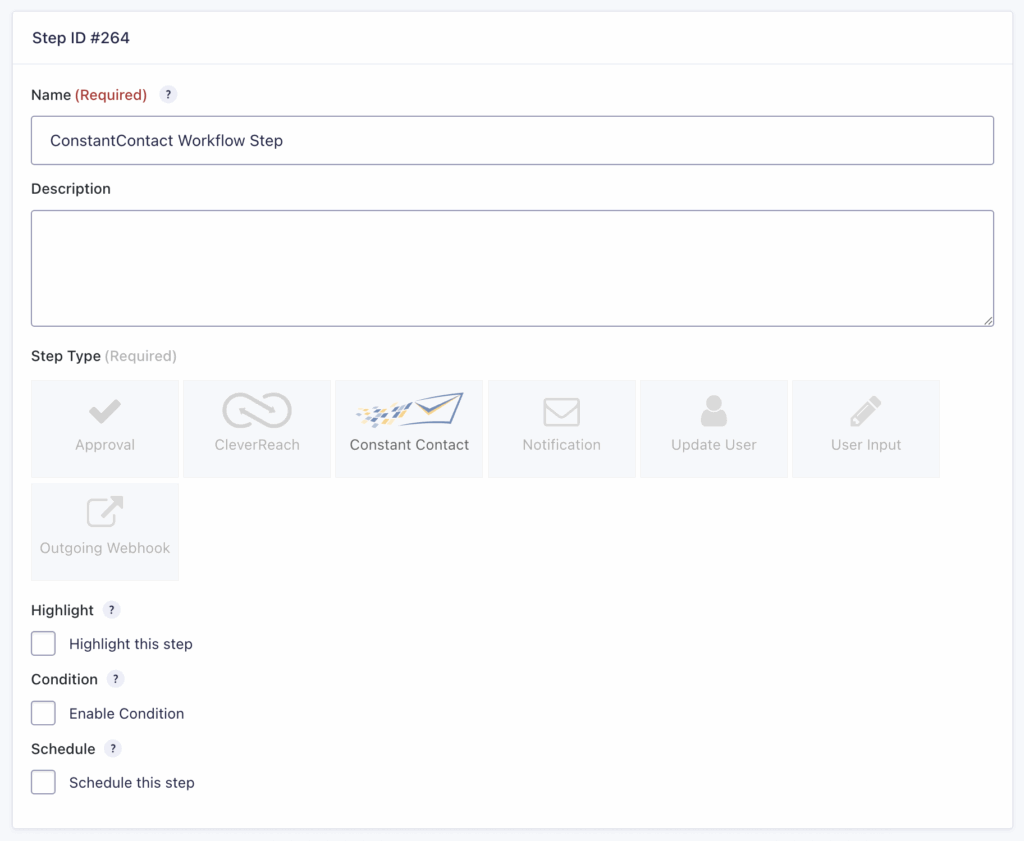Check the Schedule this step checkbox
Viewport: 1024px width, 841px height.
pos(43,782)
